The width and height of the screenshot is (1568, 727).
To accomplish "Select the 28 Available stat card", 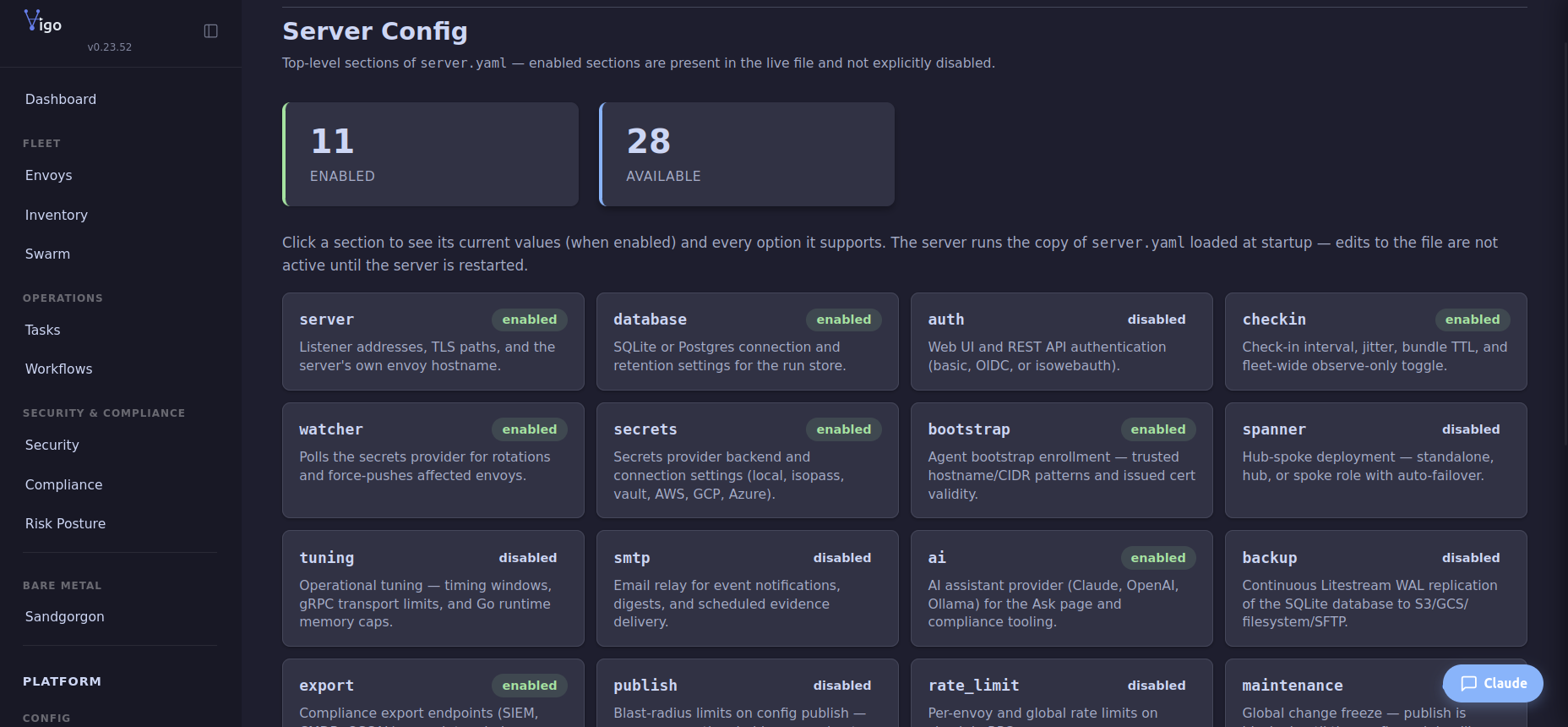I will click(x=747, y=155).
